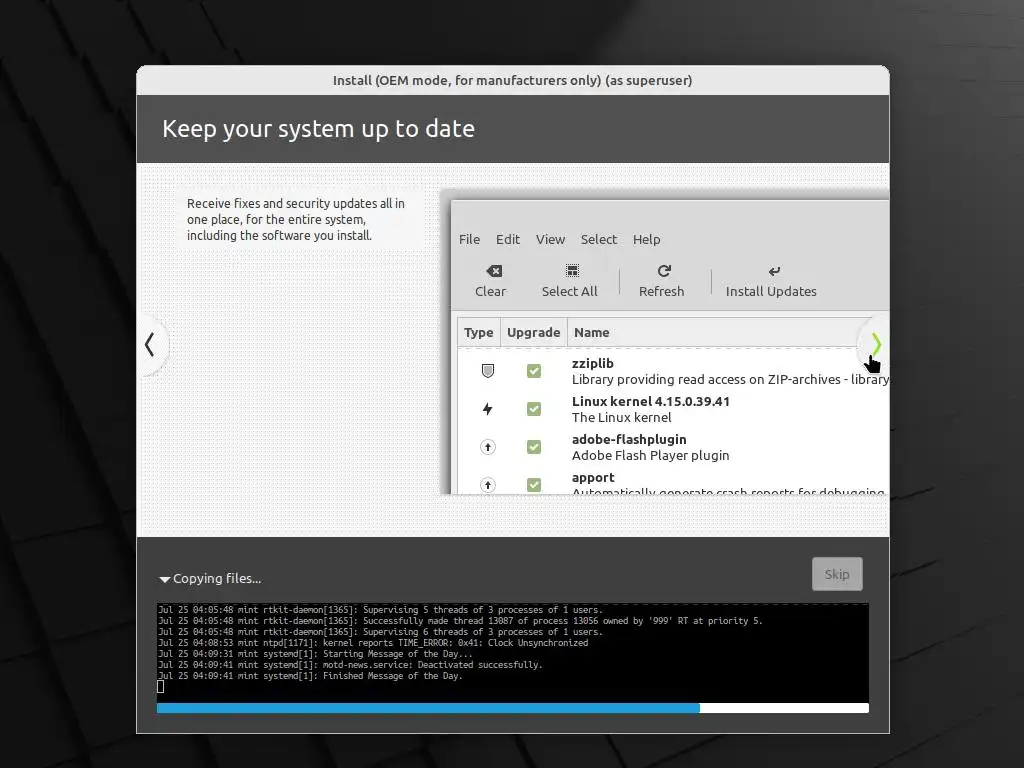Screen dimensions: 1024x768
Task: Select the 'Linux kernel 4.15.0.39.41' entry
Action: (x=650, y=401)
